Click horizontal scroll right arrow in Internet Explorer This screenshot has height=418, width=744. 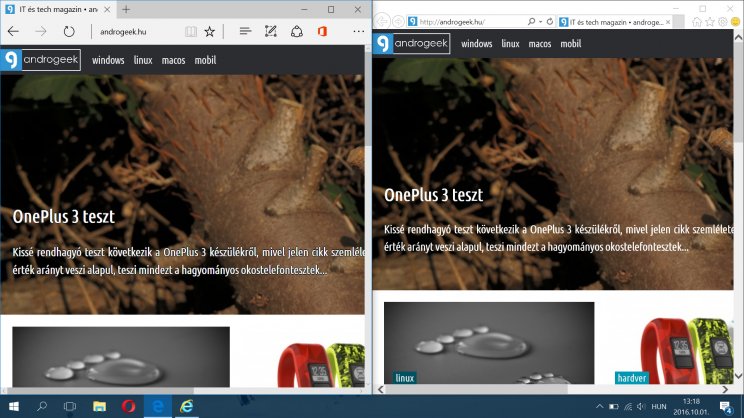tap(725, 390)
